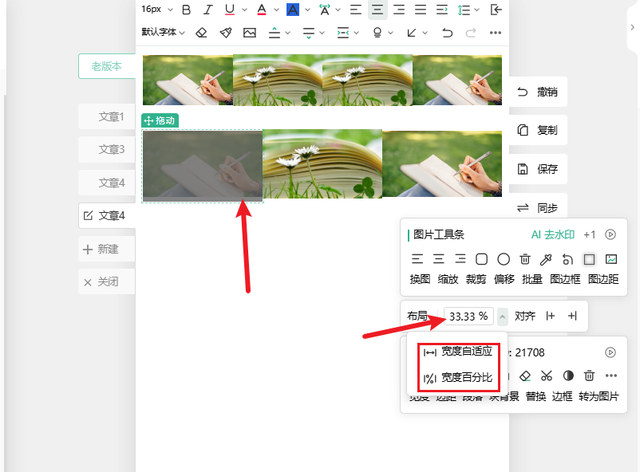Click 复制 copy side button
Image resolution: width=640 pixels, height=472 pixels.
538,130
